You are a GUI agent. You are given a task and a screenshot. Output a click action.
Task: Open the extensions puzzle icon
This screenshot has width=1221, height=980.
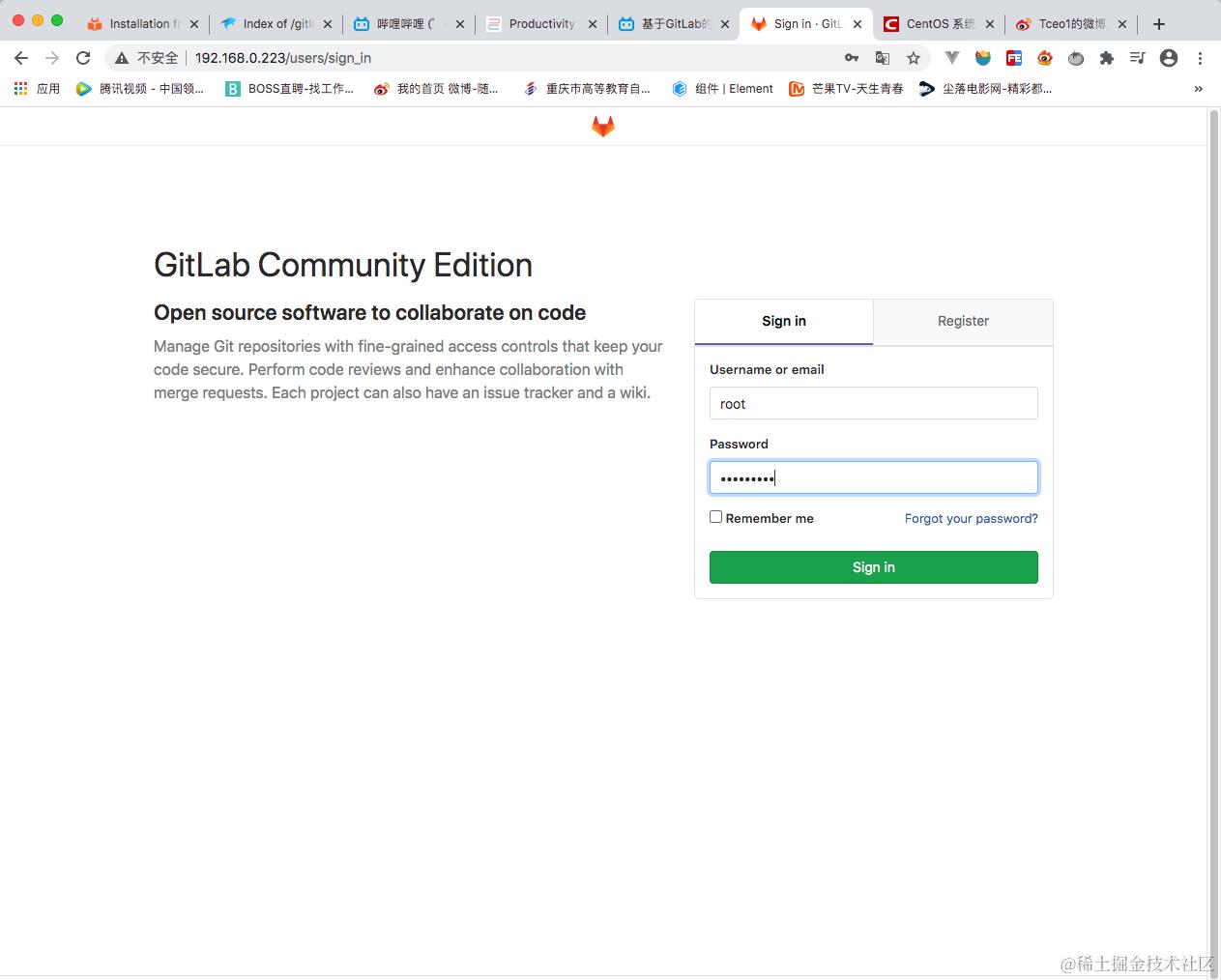(1107, 58)
